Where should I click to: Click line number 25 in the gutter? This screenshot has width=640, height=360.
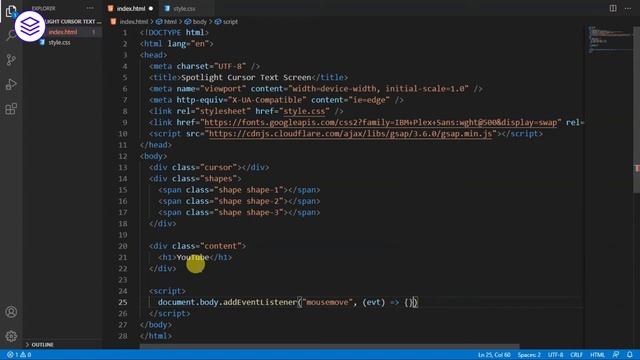coord(122,302)
